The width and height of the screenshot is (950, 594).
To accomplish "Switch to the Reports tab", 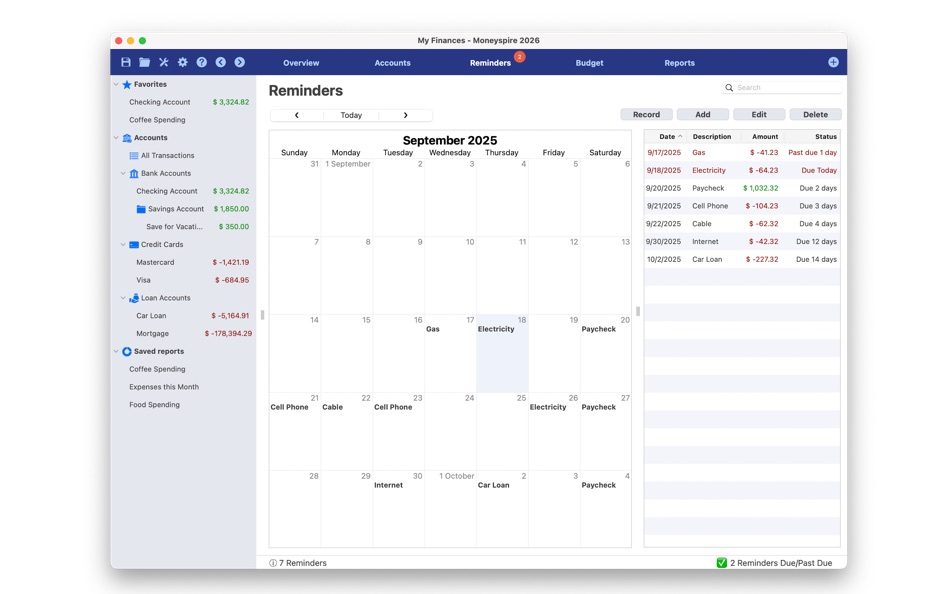I will pyautogui.click(x=679, y=63).
